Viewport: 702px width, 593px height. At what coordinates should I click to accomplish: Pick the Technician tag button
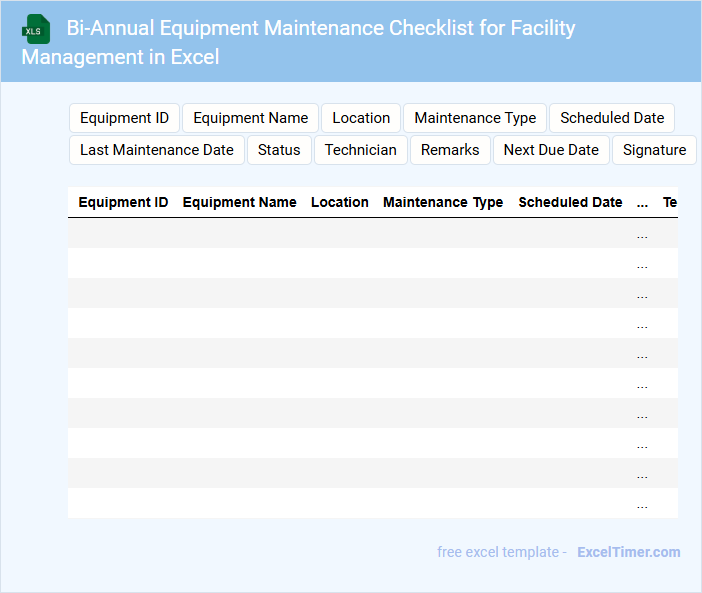[361, 150]
